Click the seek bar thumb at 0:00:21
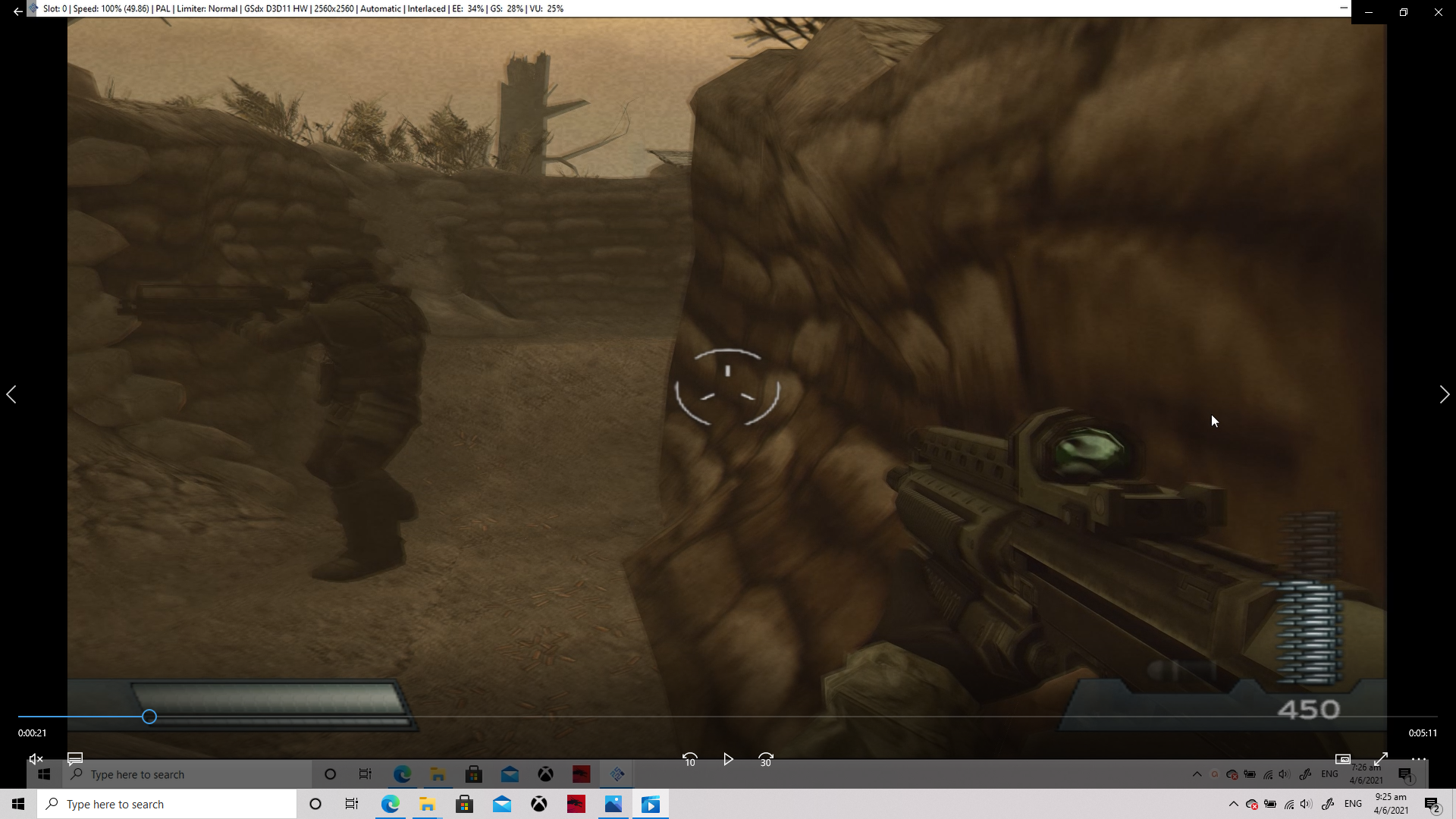Image resolution: width=1456 pixels, height=819 pixels. (149, 717)
